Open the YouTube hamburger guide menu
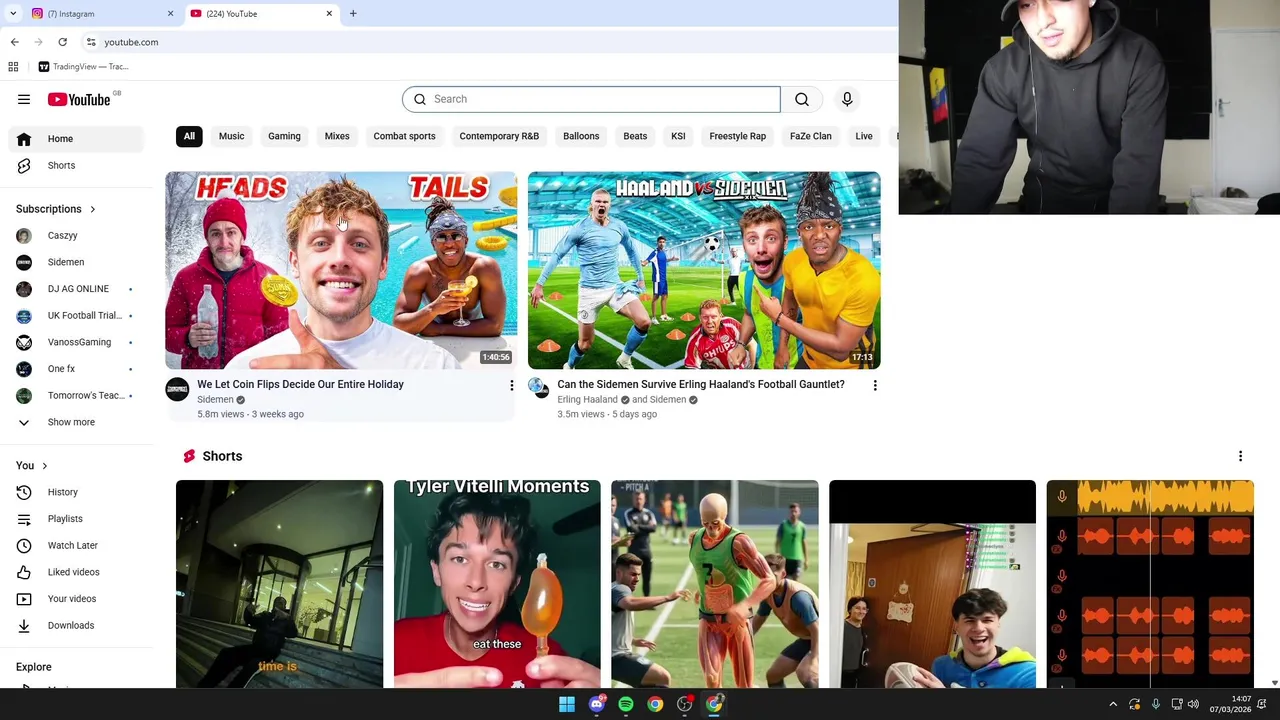 pos(24,99)
